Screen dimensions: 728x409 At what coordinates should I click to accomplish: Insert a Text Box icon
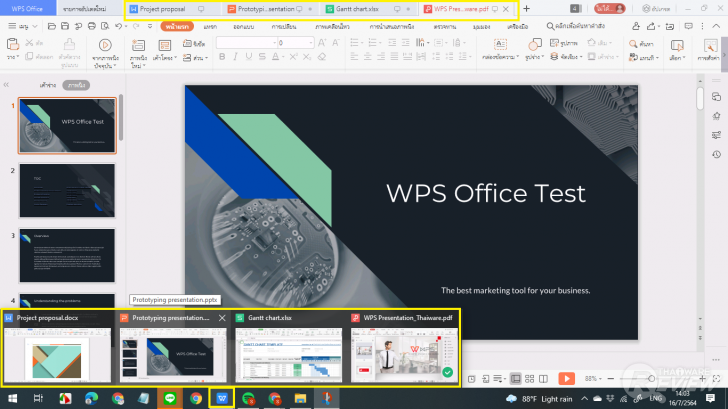click(500, 45)
